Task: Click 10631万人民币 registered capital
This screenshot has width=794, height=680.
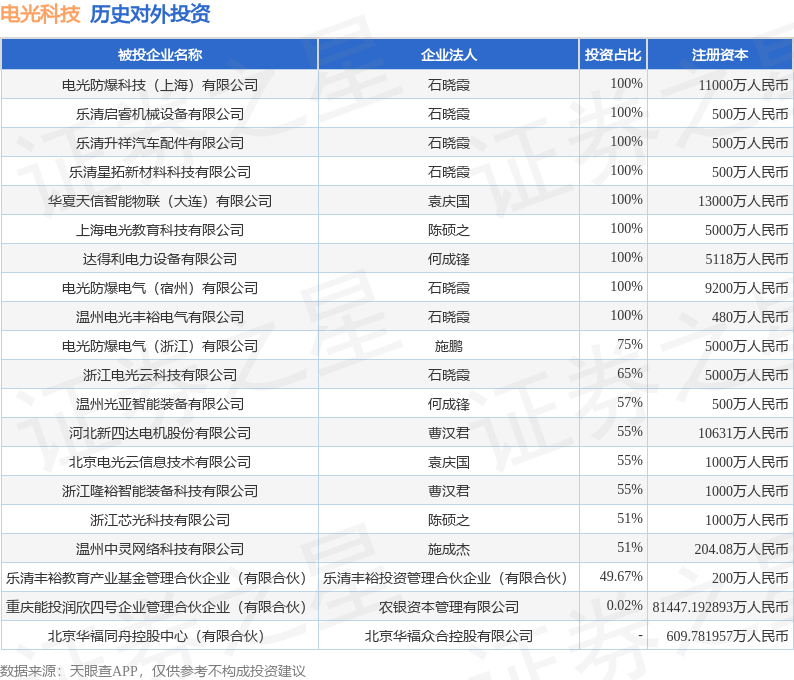Action: [x=743, y=433]
